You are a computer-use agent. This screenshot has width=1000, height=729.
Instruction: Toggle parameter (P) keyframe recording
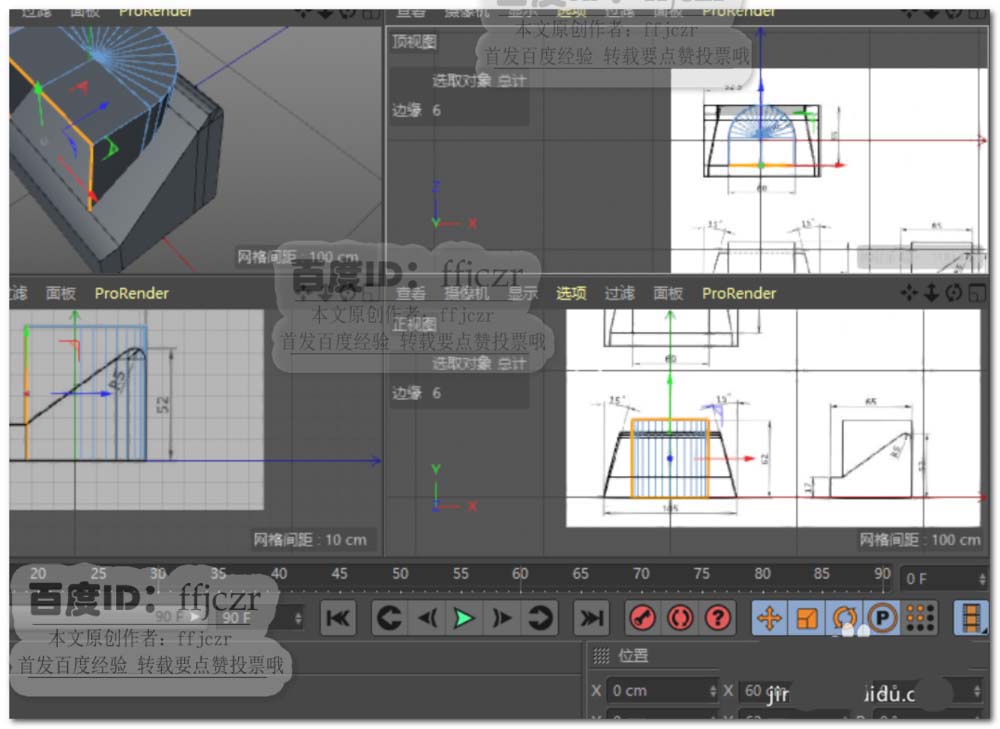882,619
